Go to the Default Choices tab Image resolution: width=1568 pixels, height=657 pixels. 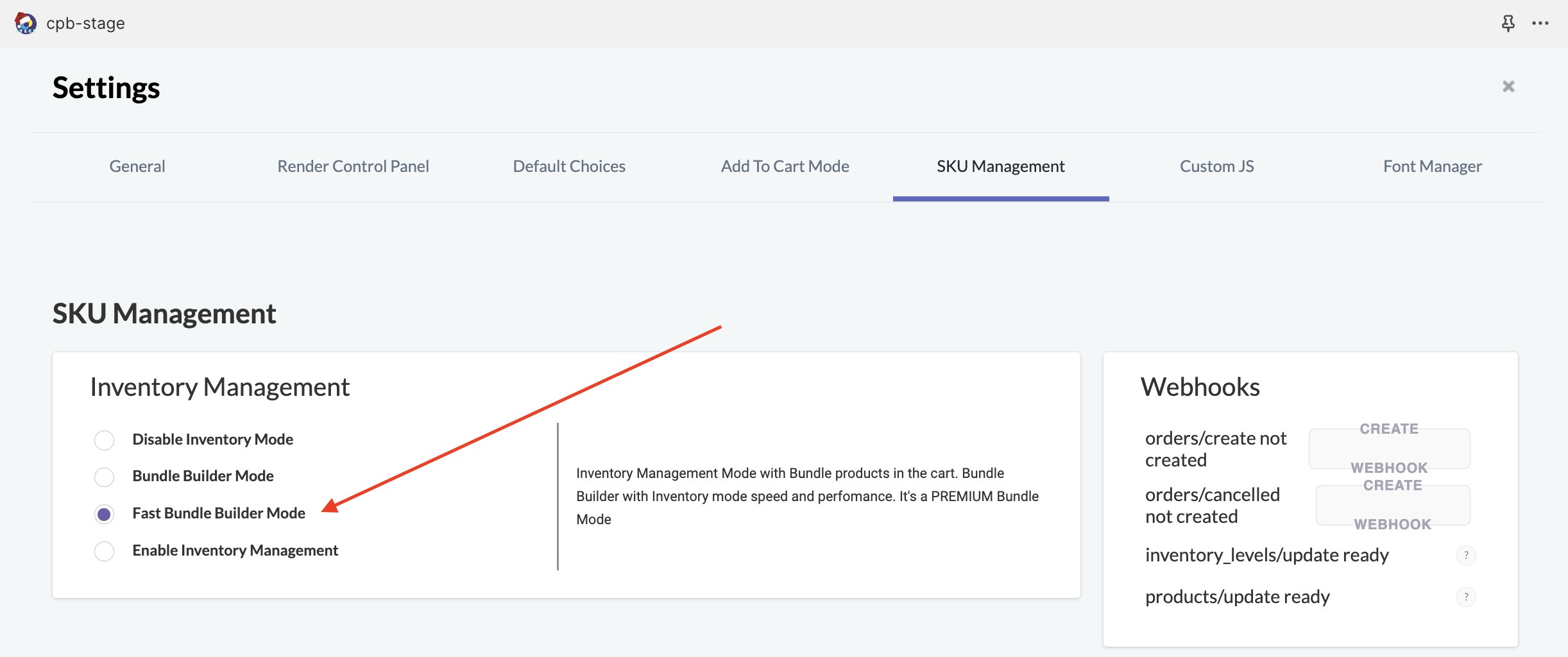click(x=569, y=167)
